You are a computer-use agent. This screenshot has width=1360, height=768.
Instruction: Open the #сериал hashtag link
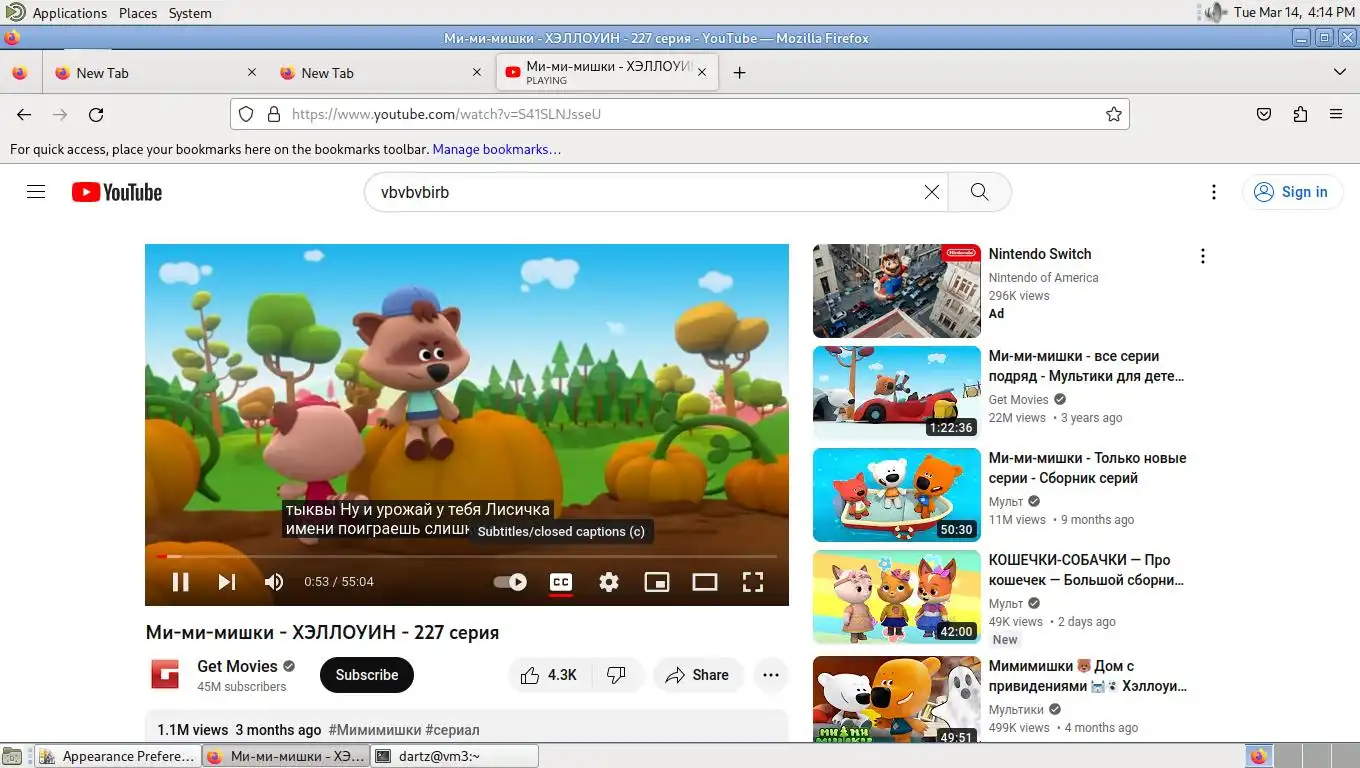coord(452,730)
